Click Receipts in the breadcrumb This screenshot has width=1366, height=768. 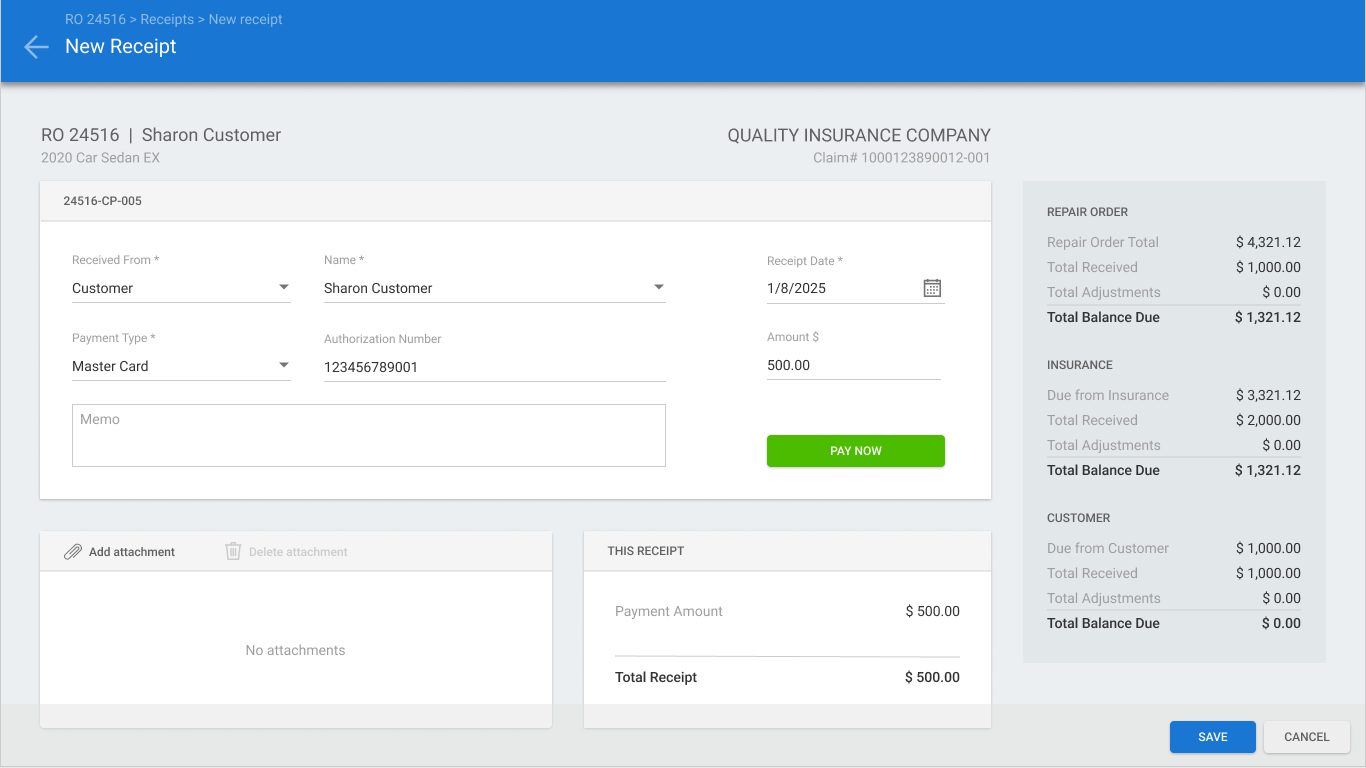167,19
